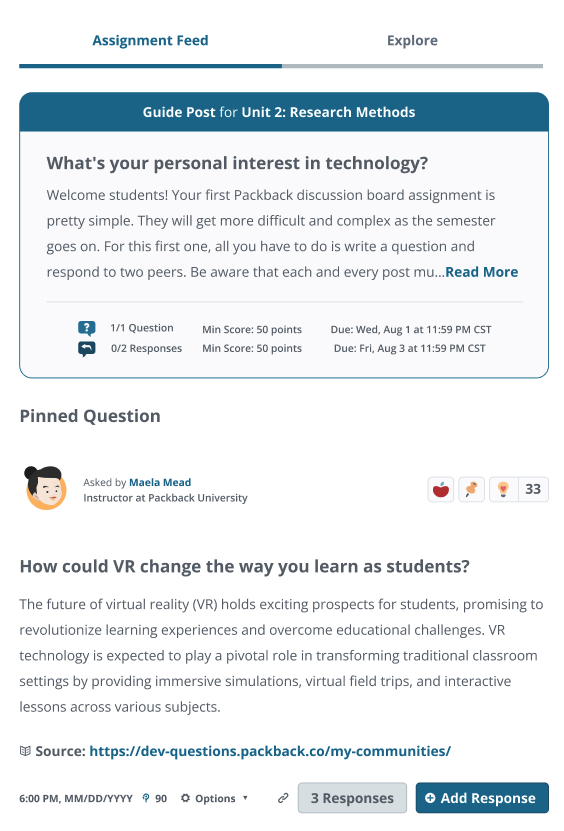564x831 pixels.
Task: Click the spark count 33
Action: (533, 489)
